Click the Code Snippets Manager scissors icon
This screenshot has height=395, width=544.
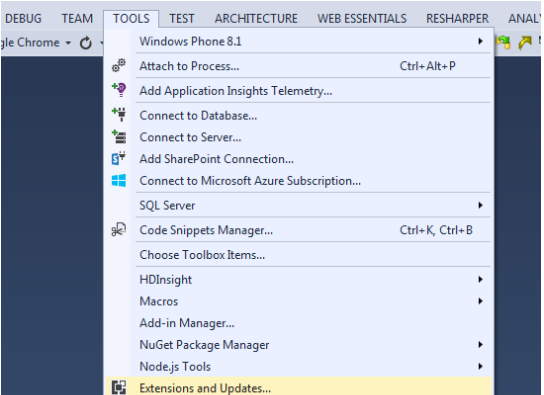[119, 230]
